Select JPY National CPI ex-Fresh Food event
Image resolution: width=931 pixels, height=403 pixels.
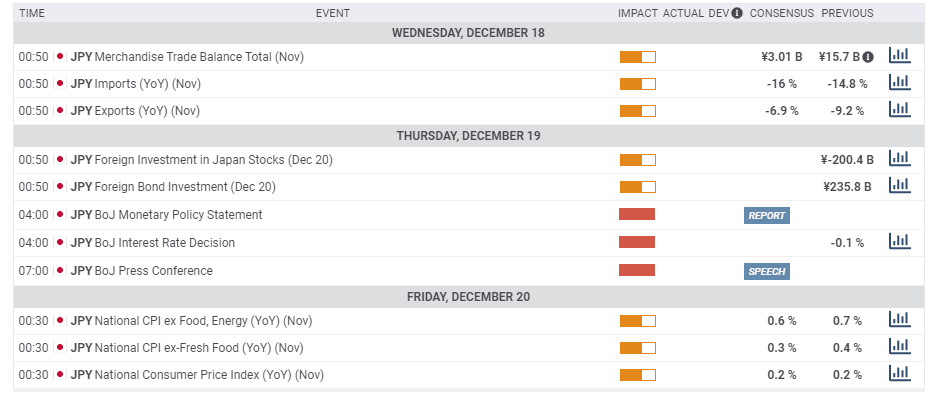(198, 348)
